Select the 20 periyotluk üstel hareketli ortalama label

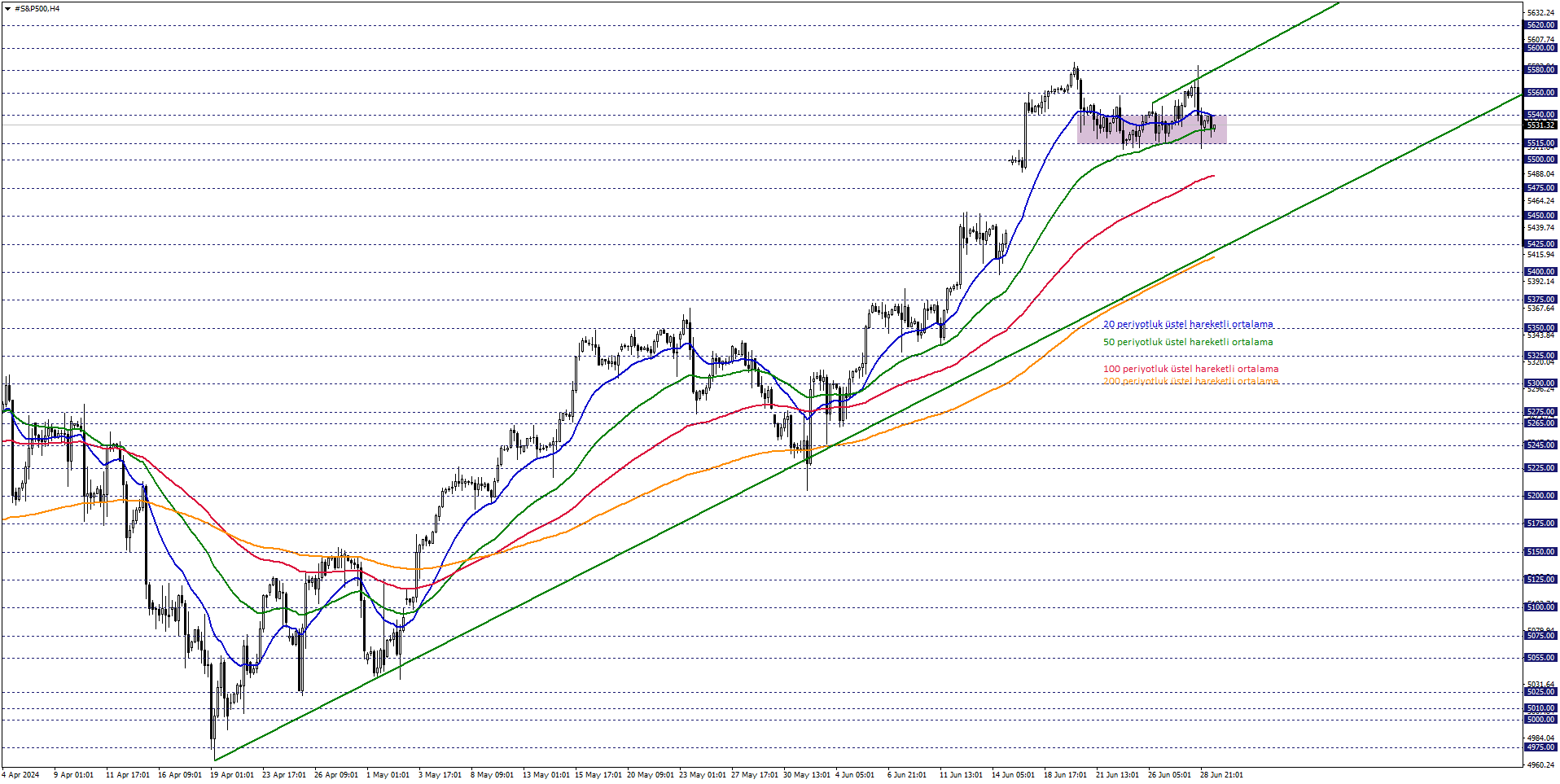pyautogui.click(x=1188, y=324)
